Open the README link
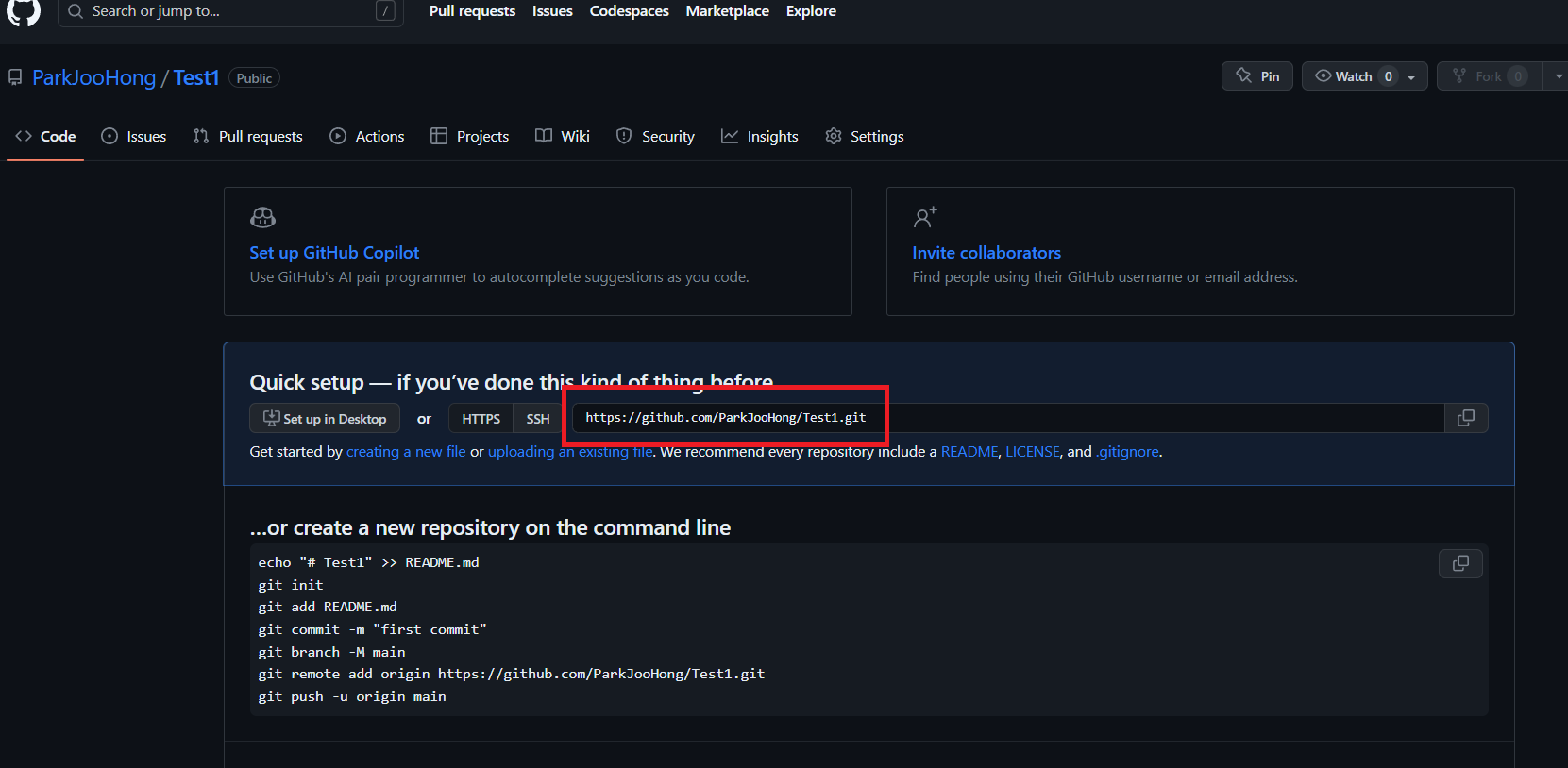Viewport: 1568px width, 768px height. (969, 452)
